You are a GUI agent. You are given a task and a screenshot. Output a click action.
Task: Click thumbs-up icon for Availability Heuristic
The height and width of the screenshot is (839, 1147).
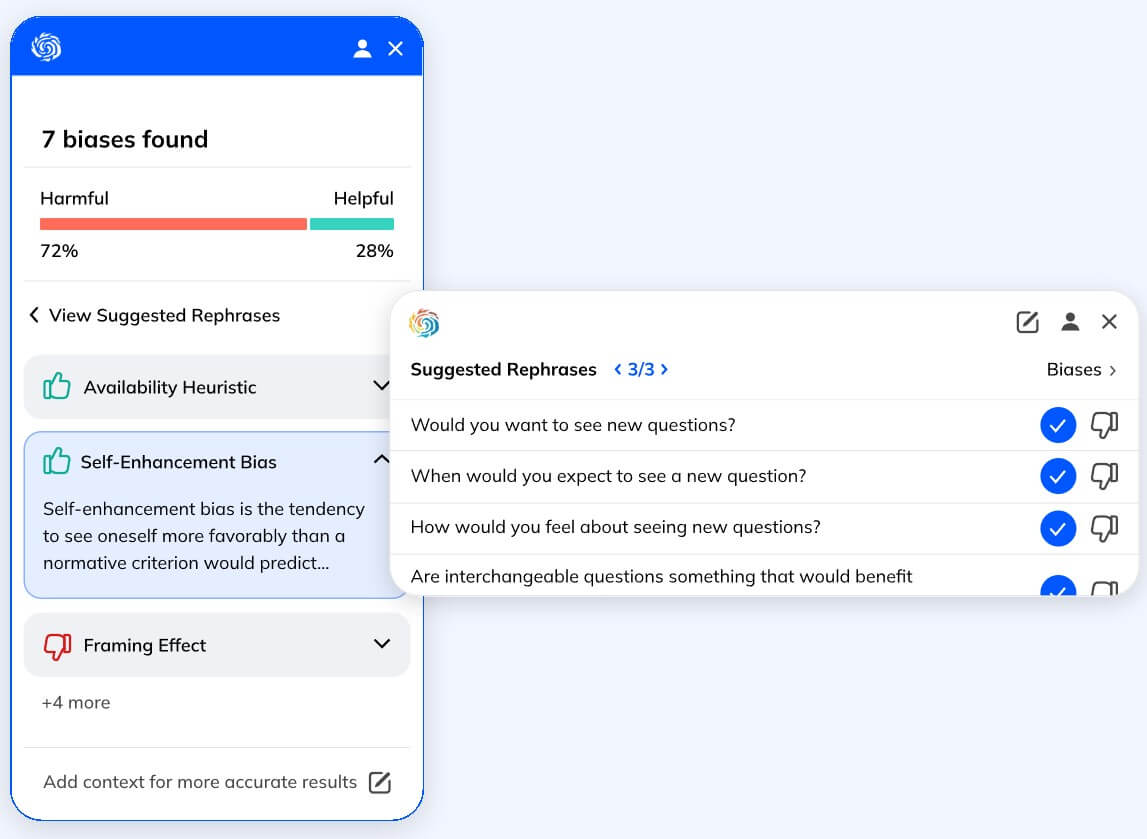coord(56,386)
